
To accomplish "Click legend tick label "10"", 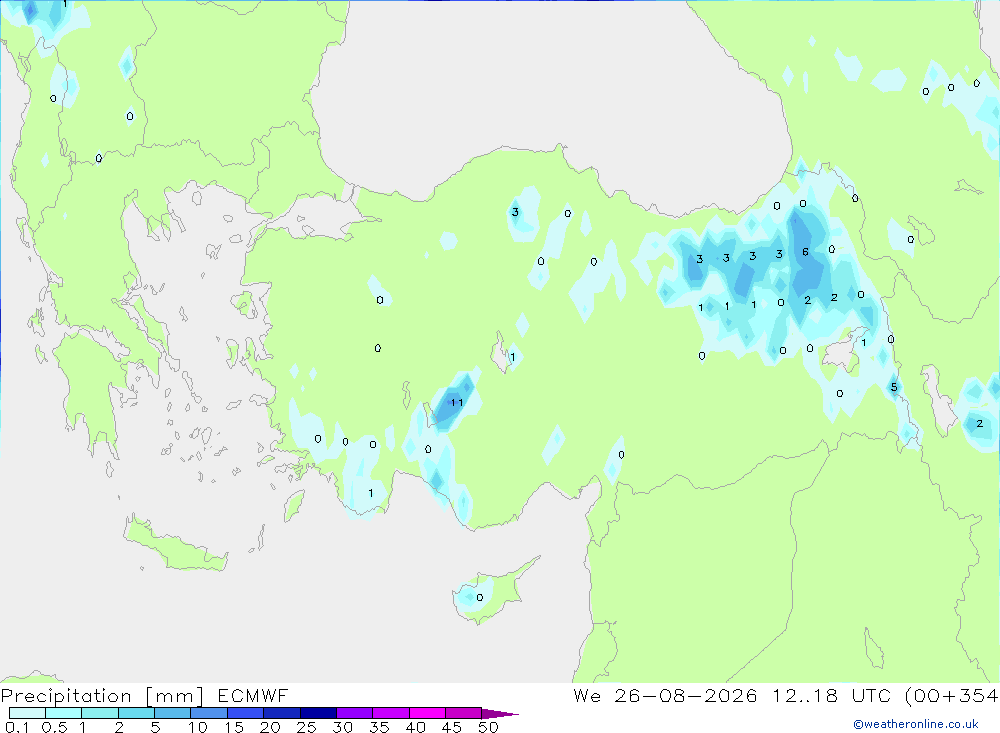I will [198, 727].
